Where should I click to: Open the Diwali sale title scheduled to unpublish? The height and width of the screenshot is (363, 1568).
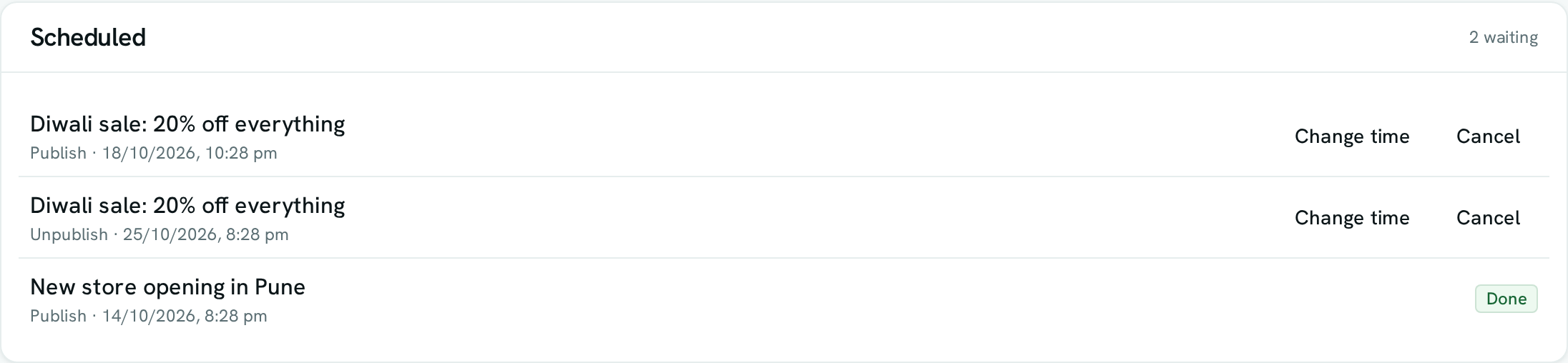pos(187,206)
